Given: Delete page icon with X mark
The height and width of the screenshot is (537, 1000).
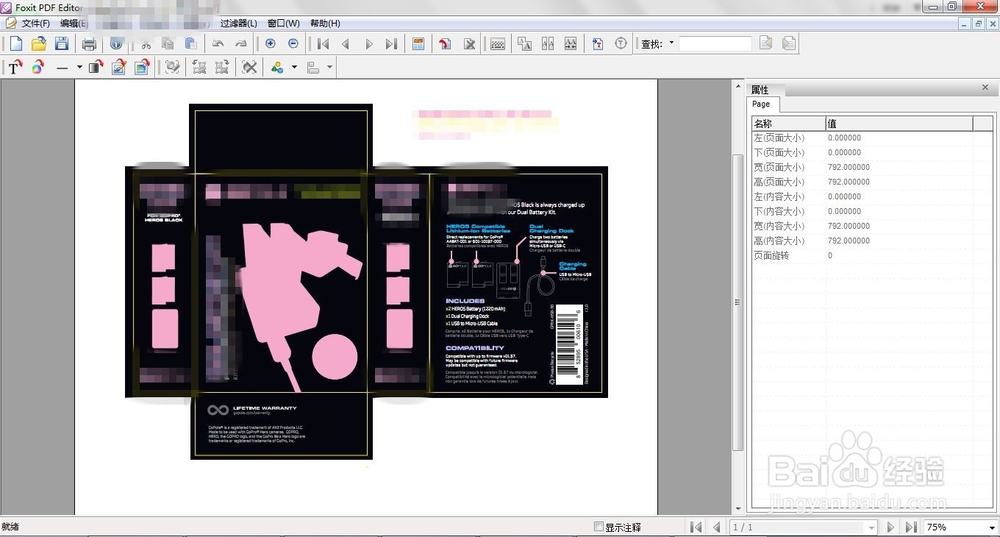Looking at the screenshot, I should click(x=469, y=43).
